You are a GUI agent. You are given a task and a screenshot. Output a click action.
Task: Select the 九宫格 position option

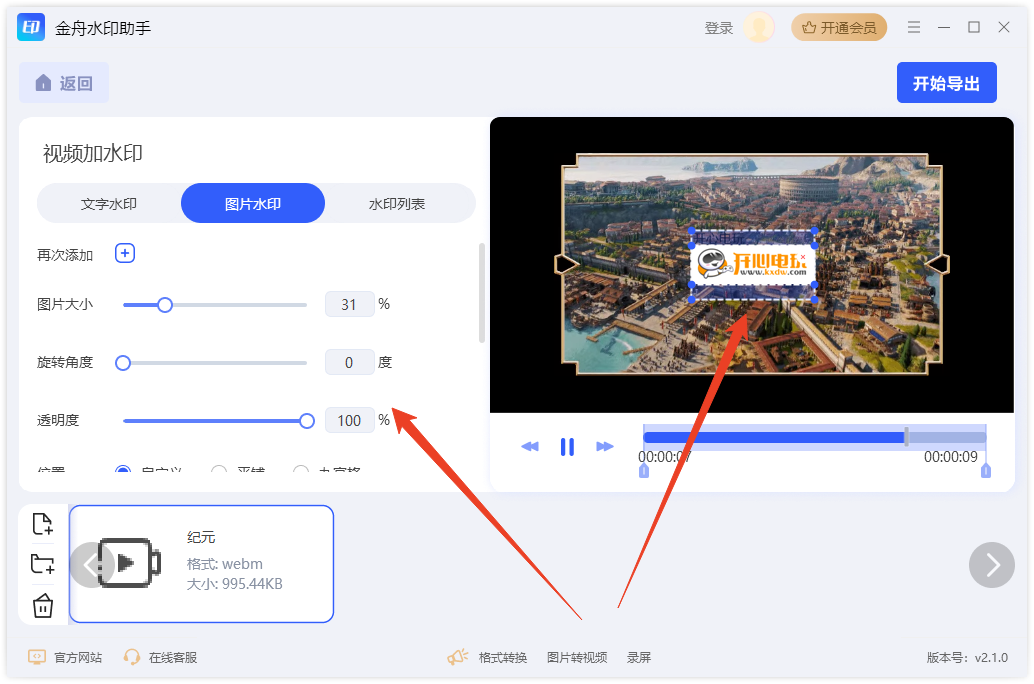300,470
